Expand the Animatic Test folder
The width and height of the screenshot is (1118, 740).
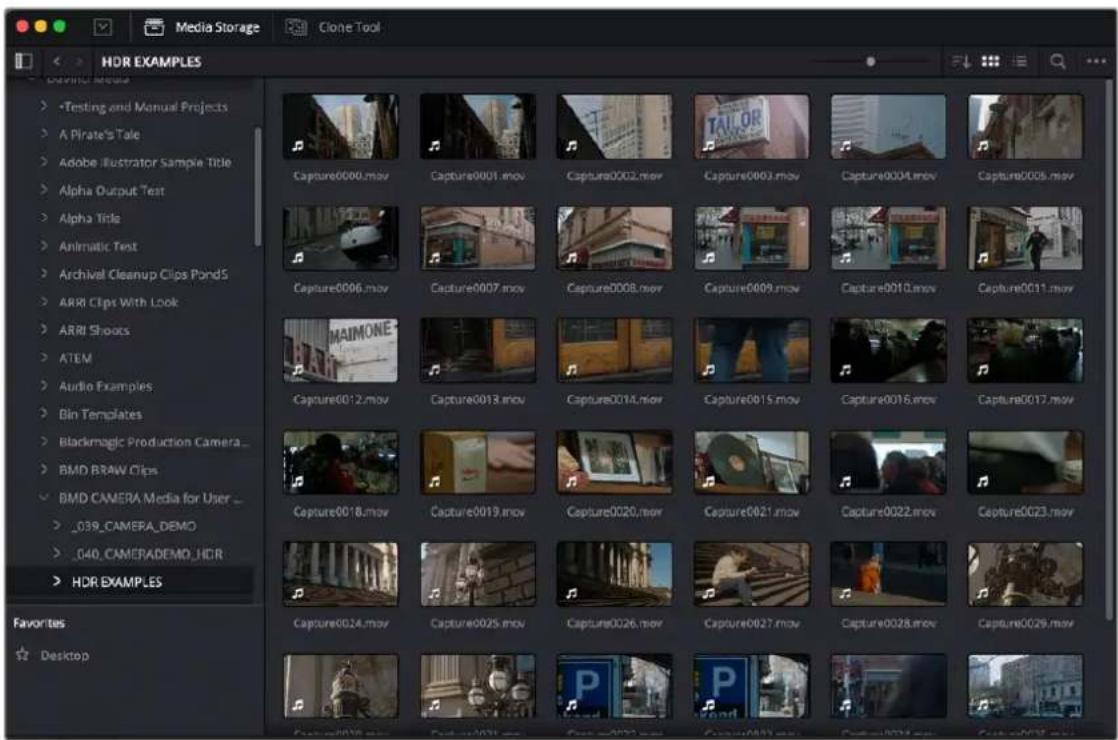(43, 246)
